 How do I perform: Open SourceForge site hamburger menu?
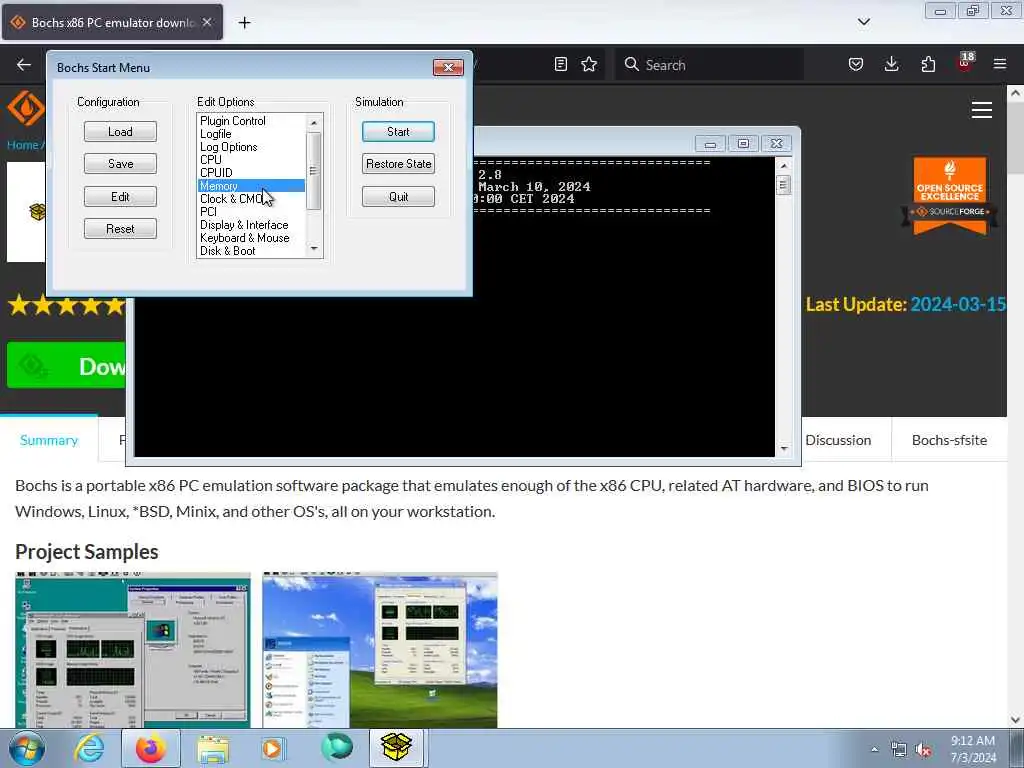click(x=982, y=110)
